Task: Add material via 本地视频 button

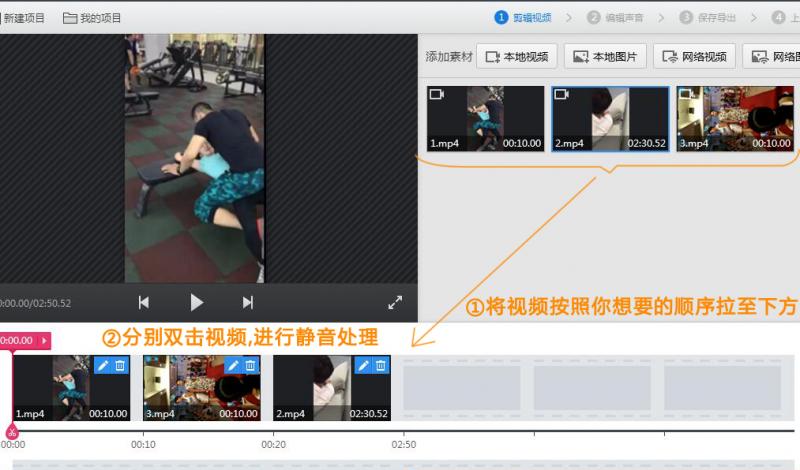Action: 517,57
